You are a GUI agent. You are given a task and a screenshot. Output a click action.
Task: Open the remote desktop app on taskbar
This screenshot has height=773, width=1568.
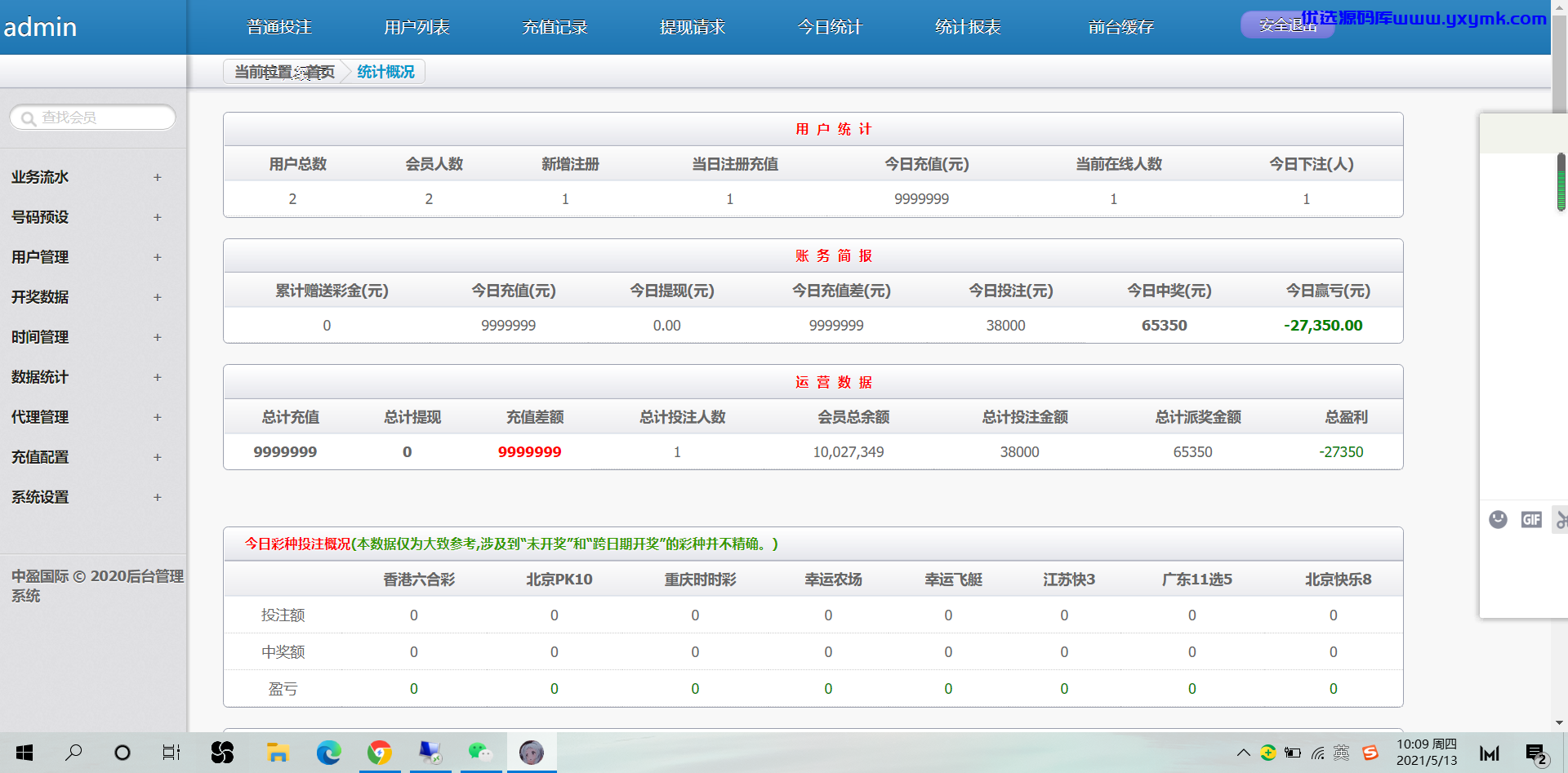[x=430, y=753]
